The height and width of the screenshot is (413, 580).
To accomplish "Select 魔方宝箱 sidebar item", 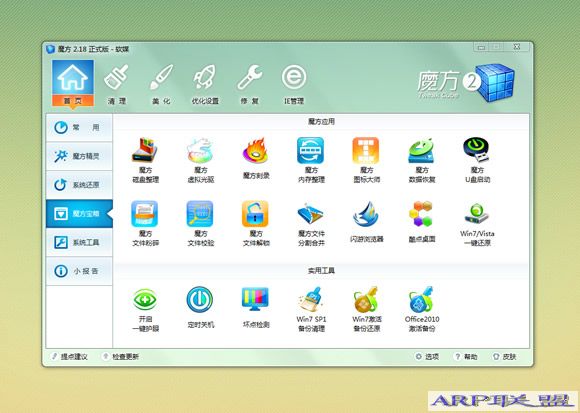I will pos(79,214).
